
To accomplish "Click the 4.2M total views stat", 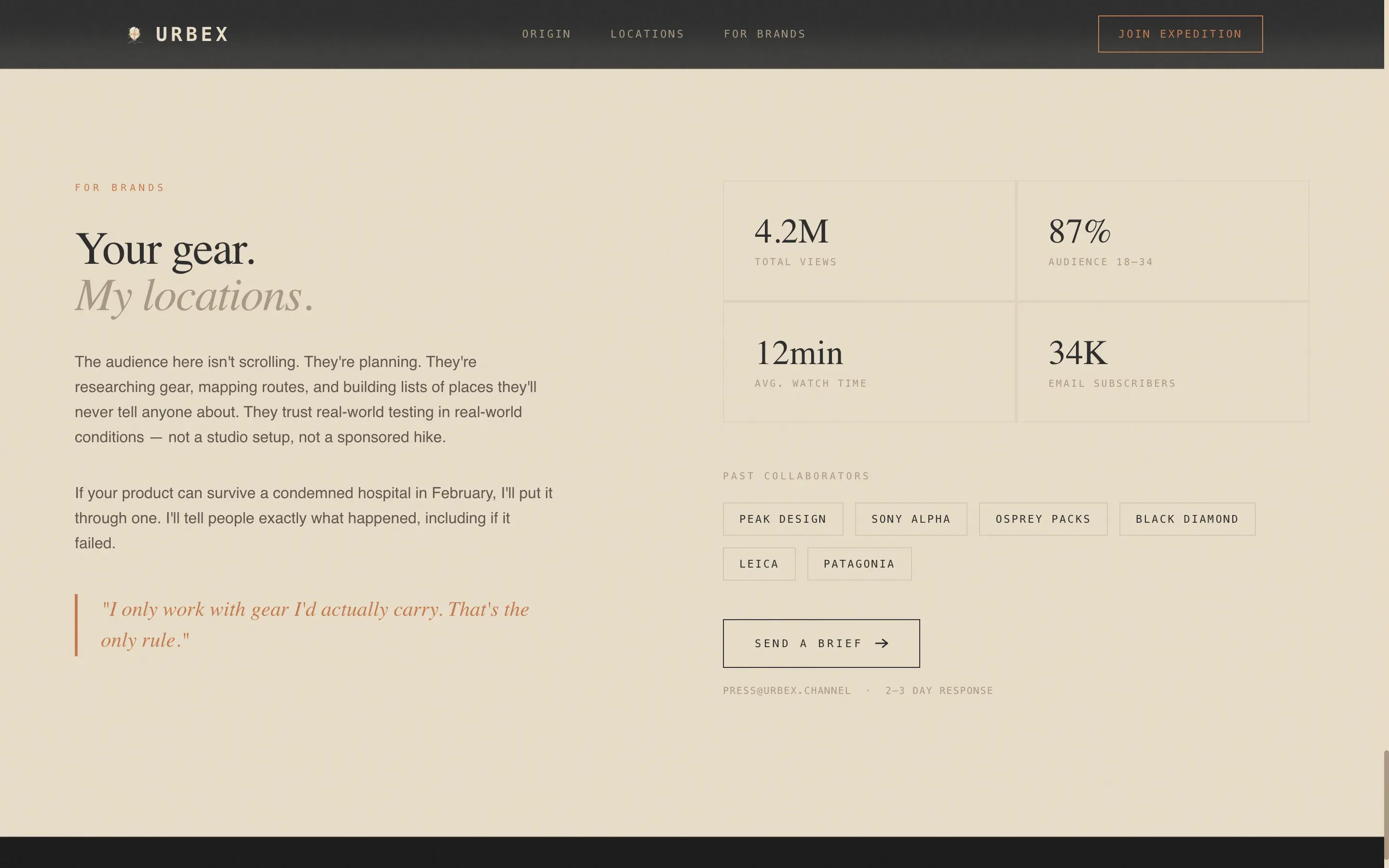I will coord(869,241).
